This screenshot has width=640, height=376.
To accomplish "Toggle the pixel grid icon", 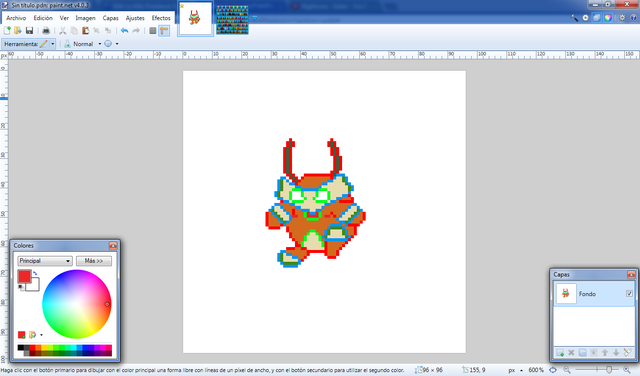I will tap(153, 31).
